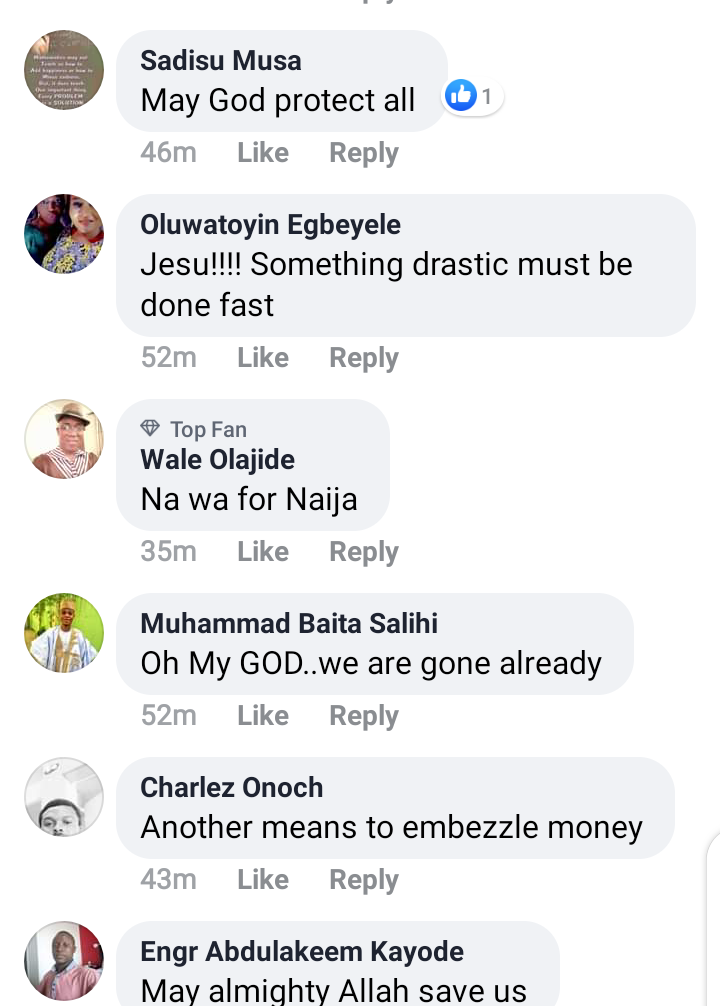Image resolution: width=720 pixels, height=1006 pixels.
Task: Like Sadisu Musa's comment
Action: click(263, 153)
